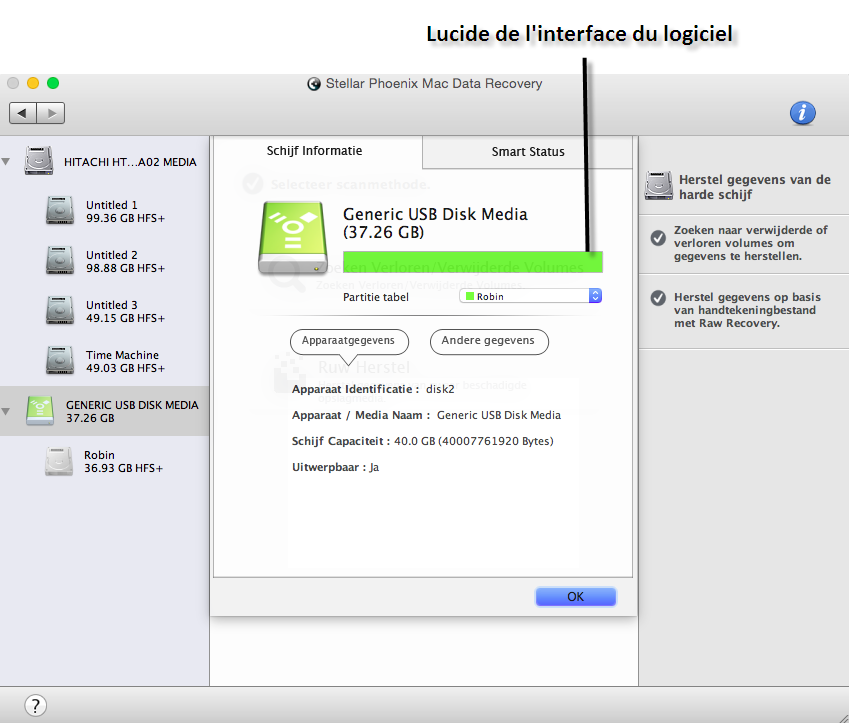Click the Partitie tabel label
The image size is (849, 723).
[x=376, y=297]
